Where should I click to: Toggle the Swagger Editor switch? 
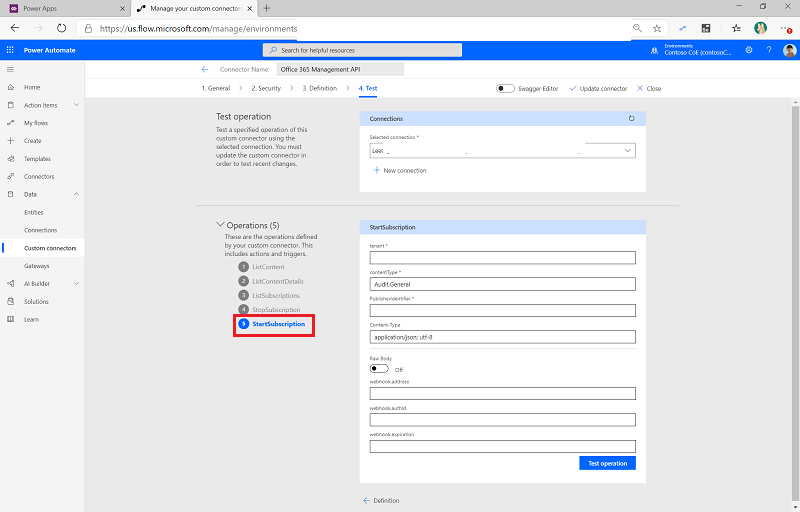click(505, 88)
